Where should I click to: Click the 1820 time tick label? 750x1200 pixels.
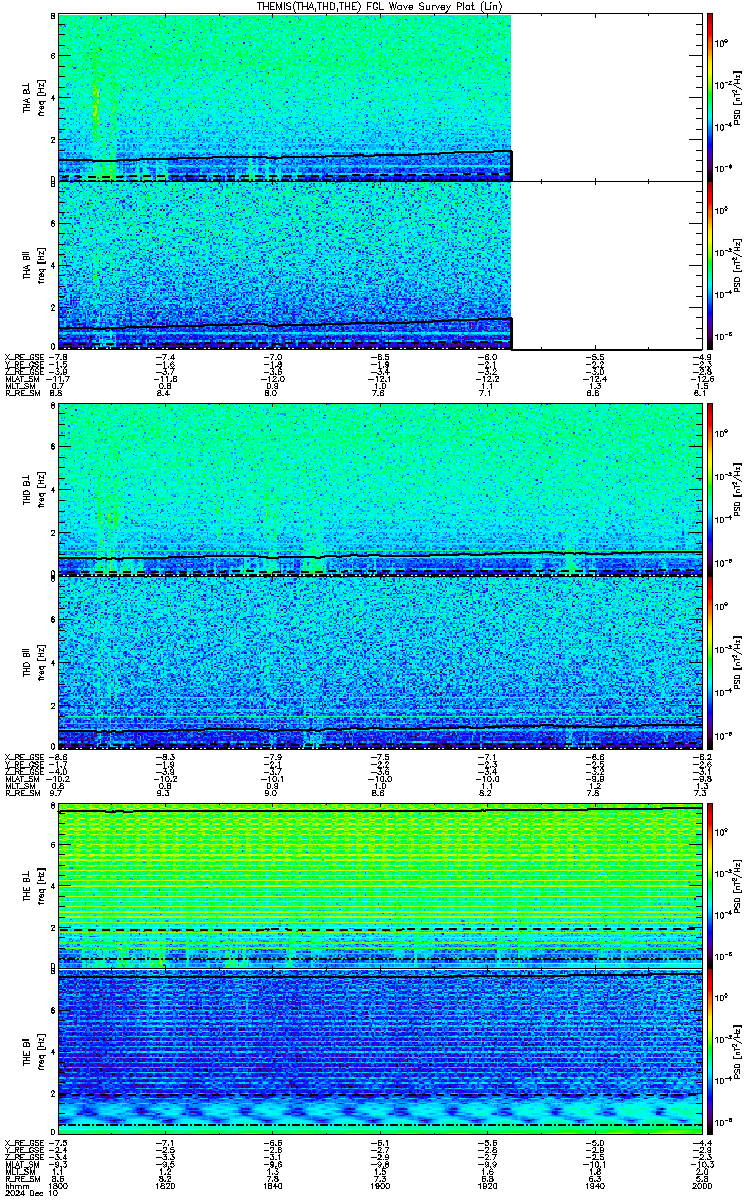[x=166, y=1186]
